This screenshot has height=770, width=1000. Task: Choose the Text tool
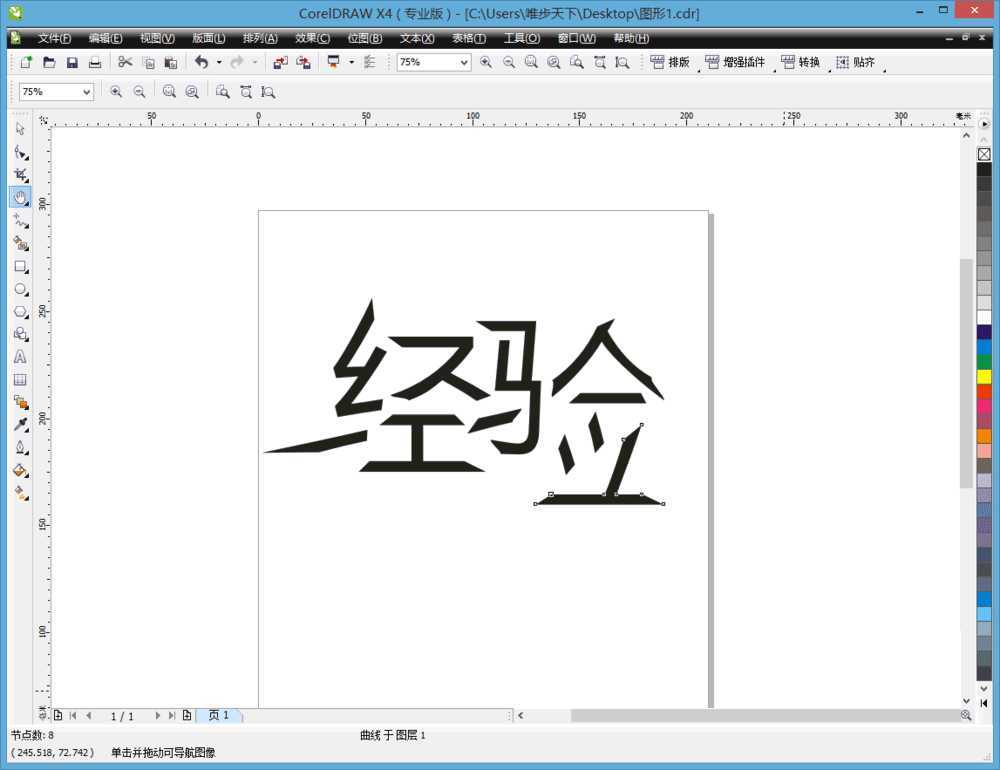pyautogui.click(x=20, y=357)
